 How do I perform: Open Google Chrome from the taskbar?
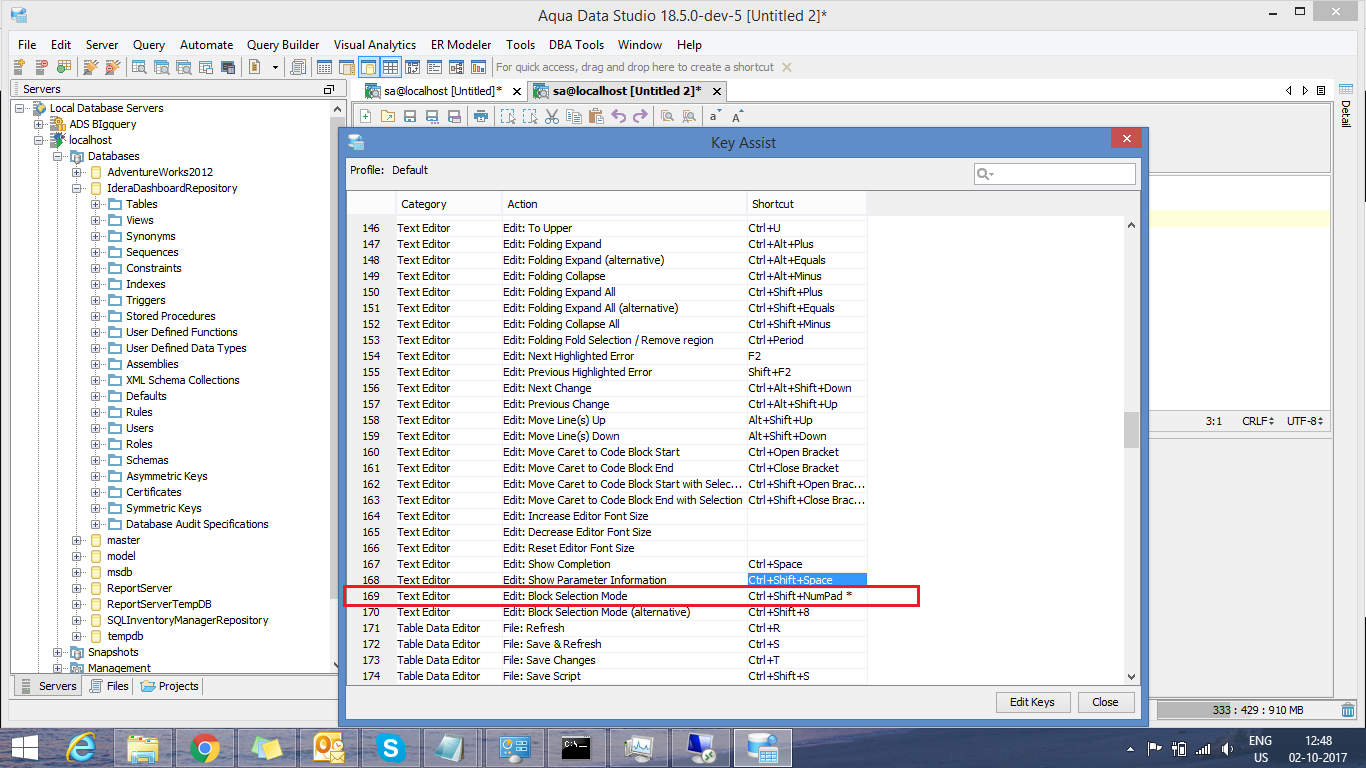205,747
